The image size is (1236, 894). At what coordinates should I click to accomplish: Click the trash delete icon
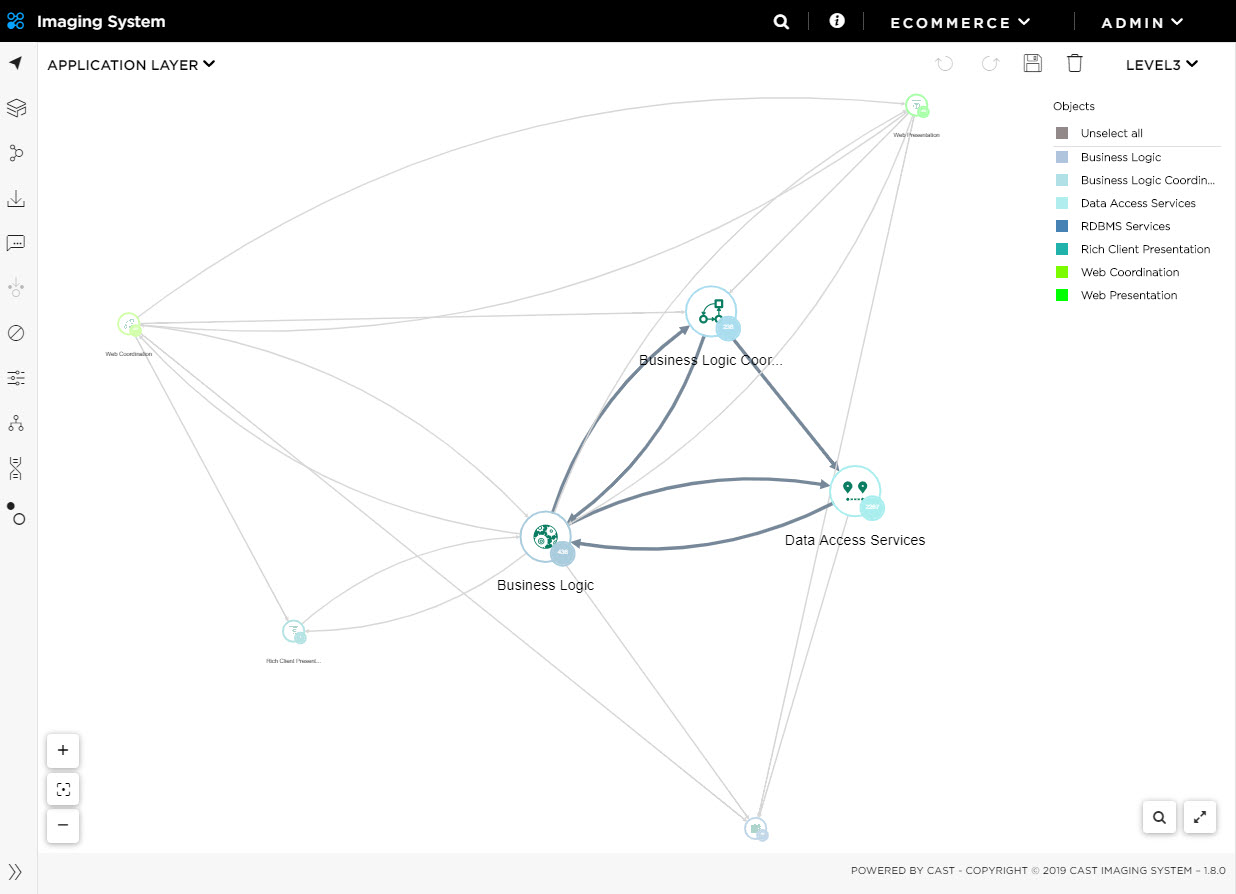pos(1074,64)
